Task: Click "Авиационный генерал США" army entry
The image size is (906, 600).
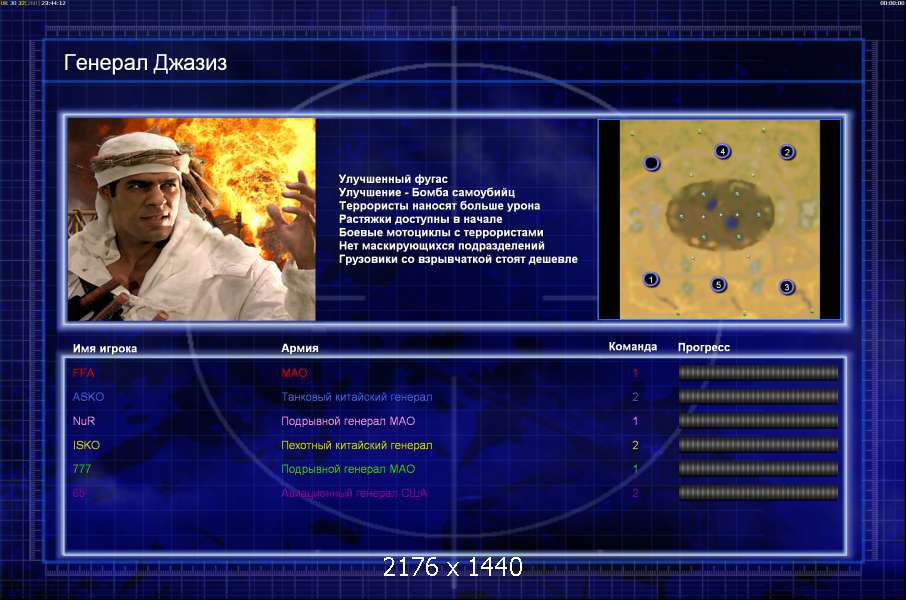Action: coord(354,493)
